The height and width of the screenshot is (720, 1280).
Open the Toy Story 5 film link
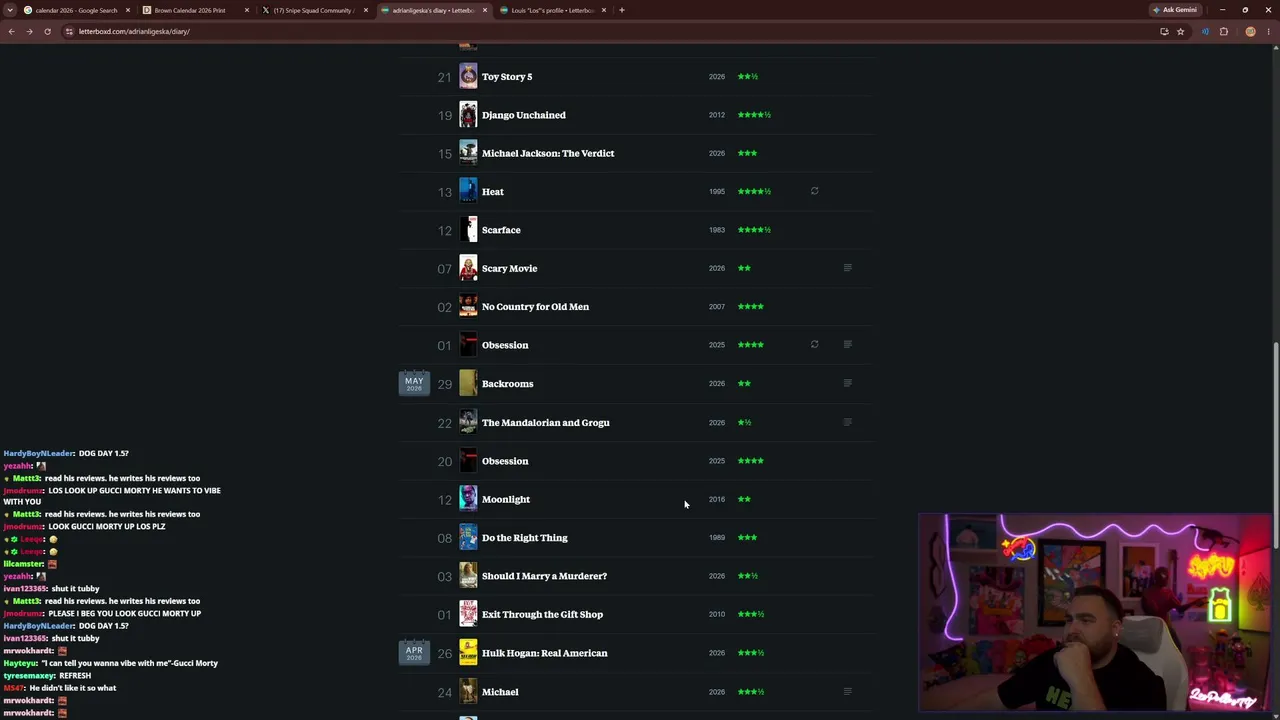507,77
